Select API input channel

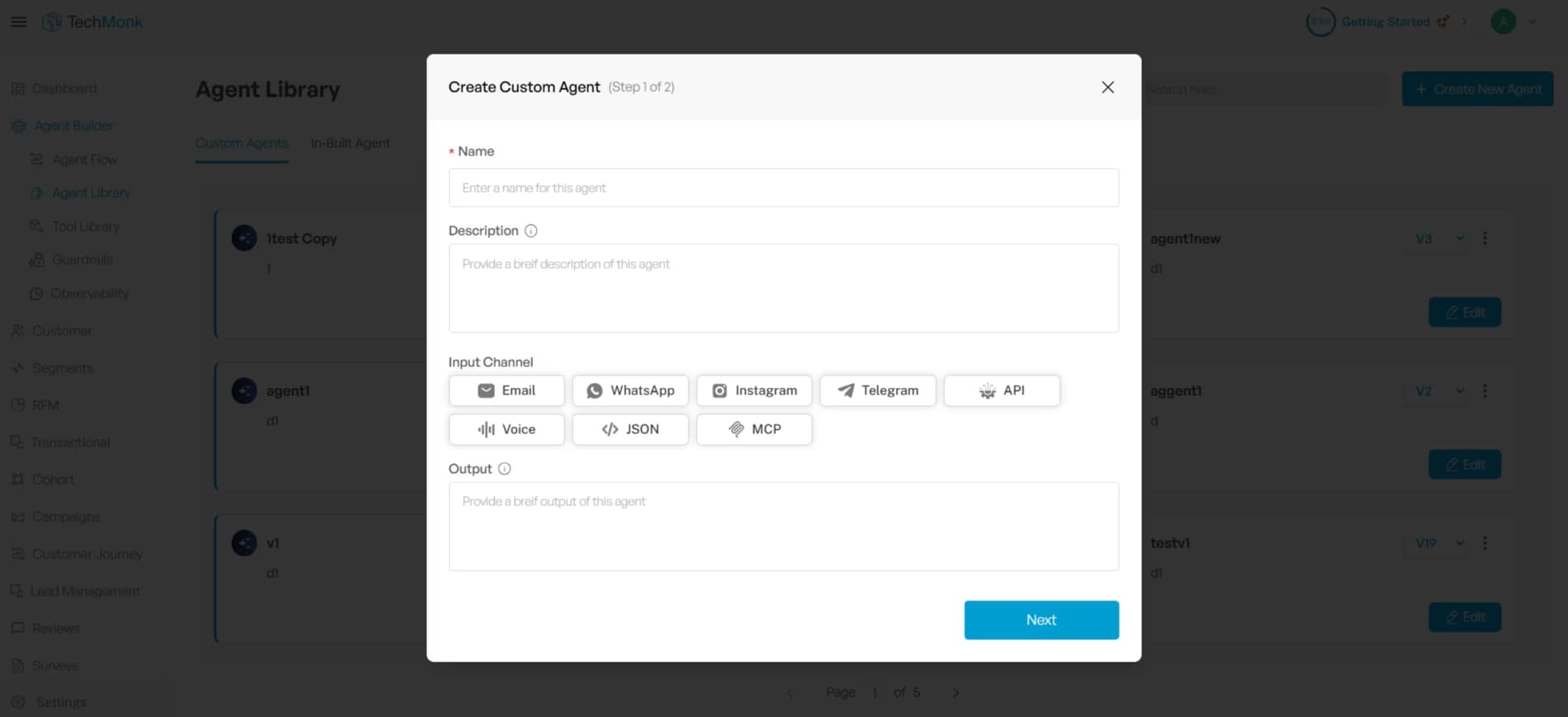(1002, 390)
